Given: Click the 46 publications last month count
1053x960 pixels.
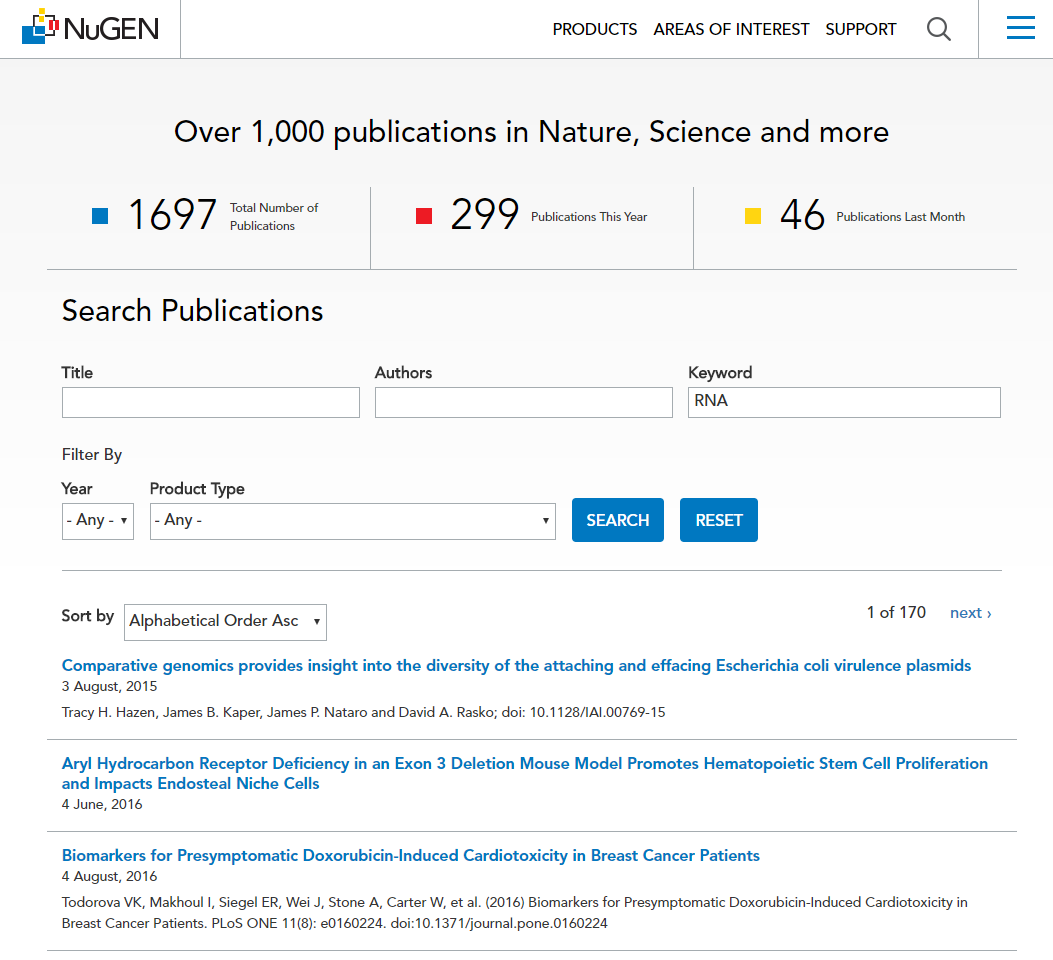Looking at the screenshot, I should click(803, 215).
